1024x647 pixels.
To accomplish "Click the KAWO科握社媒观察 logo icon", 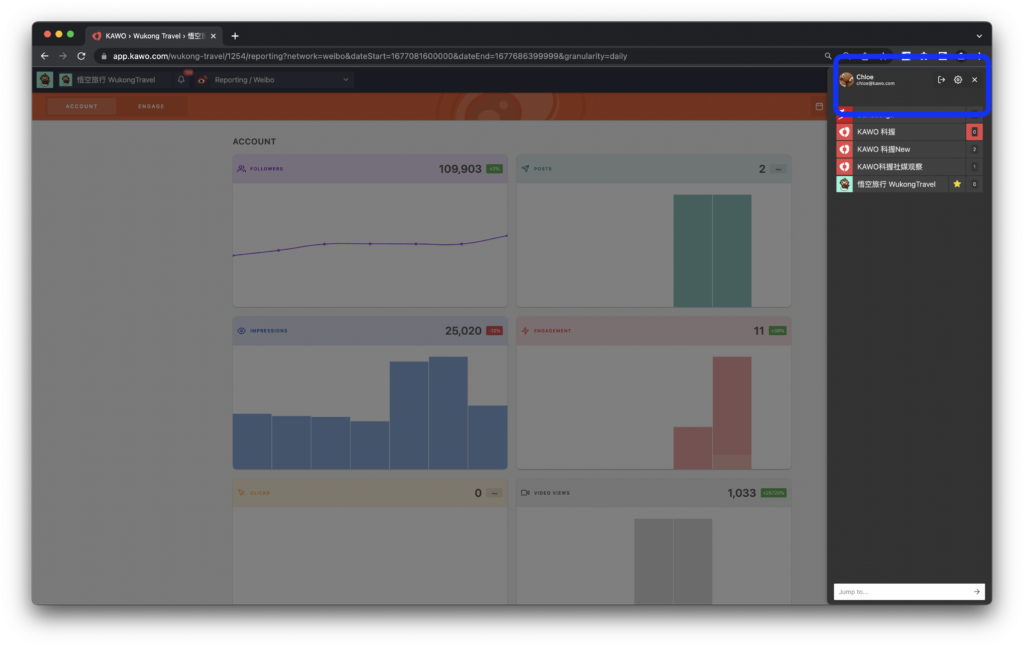I will 844,166.
